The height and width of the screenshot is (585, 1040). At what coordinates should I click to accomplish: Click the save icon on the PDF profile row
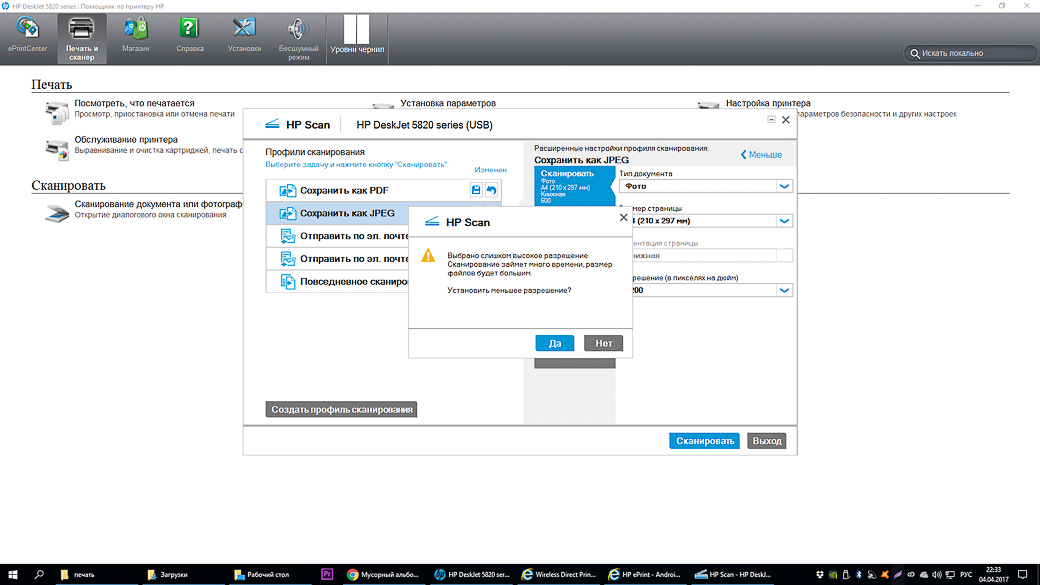pos(476,190)
